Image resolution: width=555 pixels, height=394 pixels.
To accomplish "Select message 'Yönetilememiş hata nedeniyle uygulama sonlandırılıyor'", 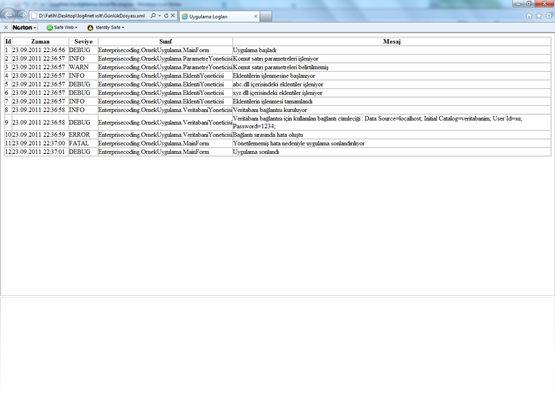I will coord(299,143).
